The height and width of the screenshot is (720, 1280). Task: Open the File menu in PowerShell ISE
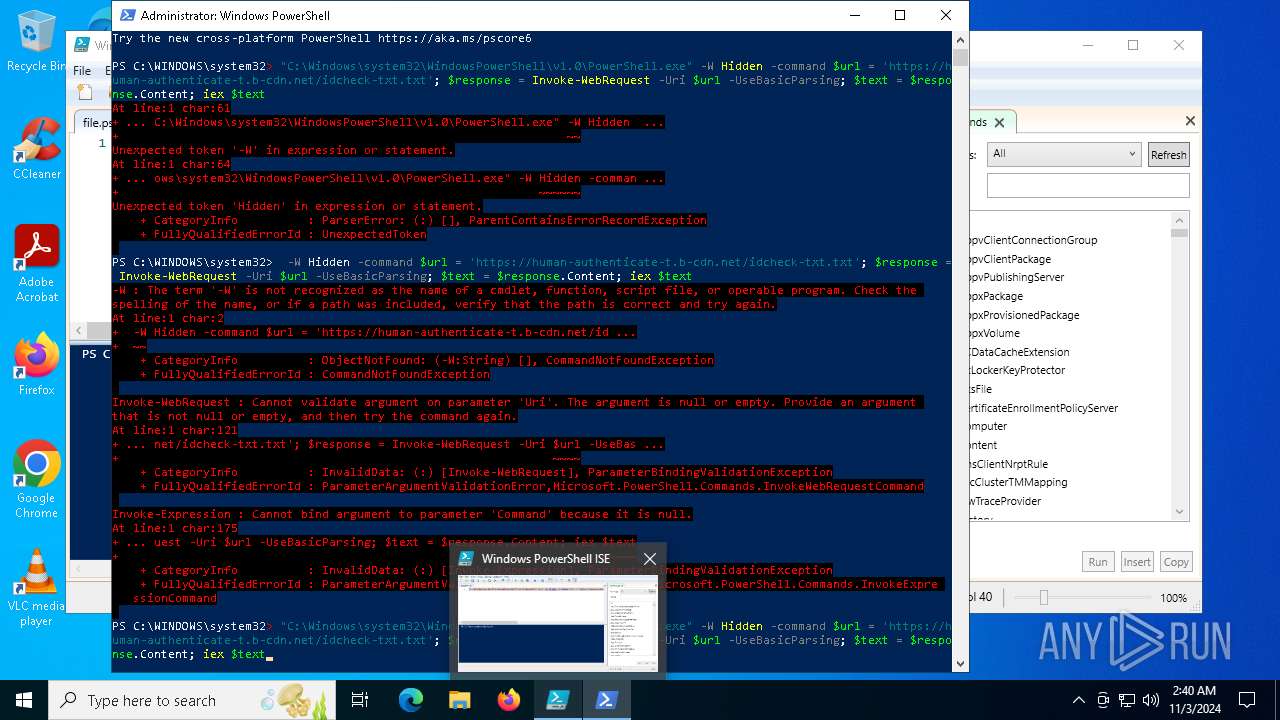point(82,70)
